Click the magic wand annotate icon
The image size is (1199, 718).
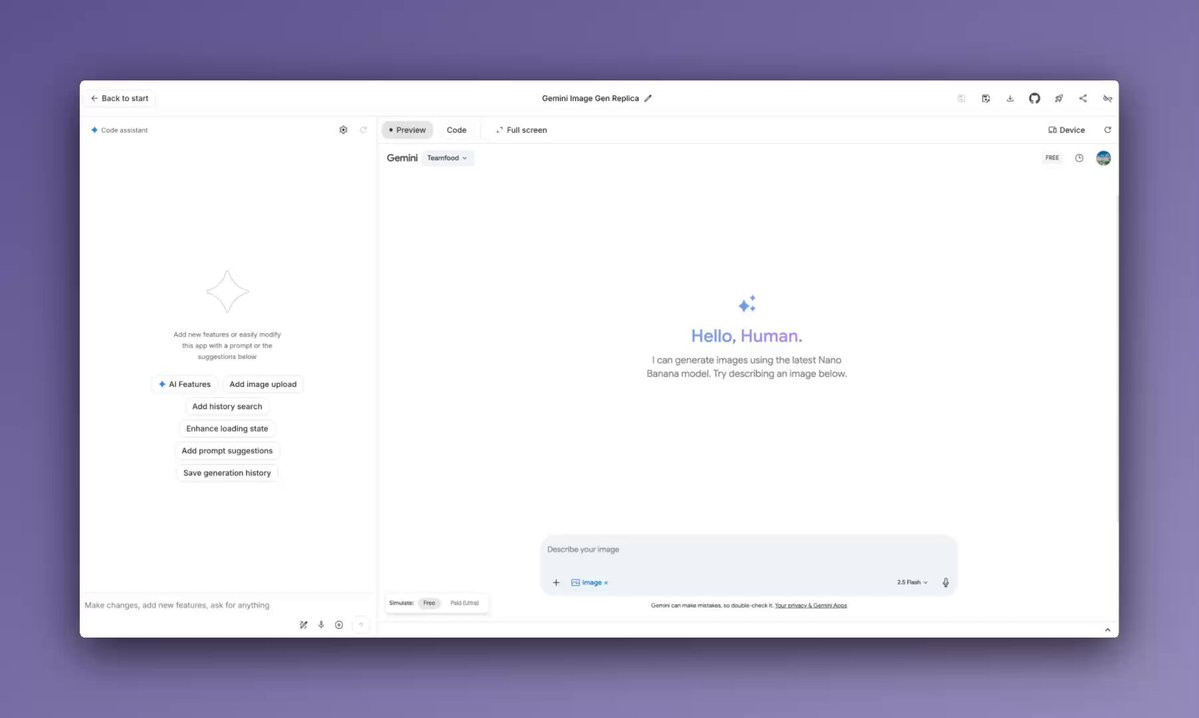point(304,625)
